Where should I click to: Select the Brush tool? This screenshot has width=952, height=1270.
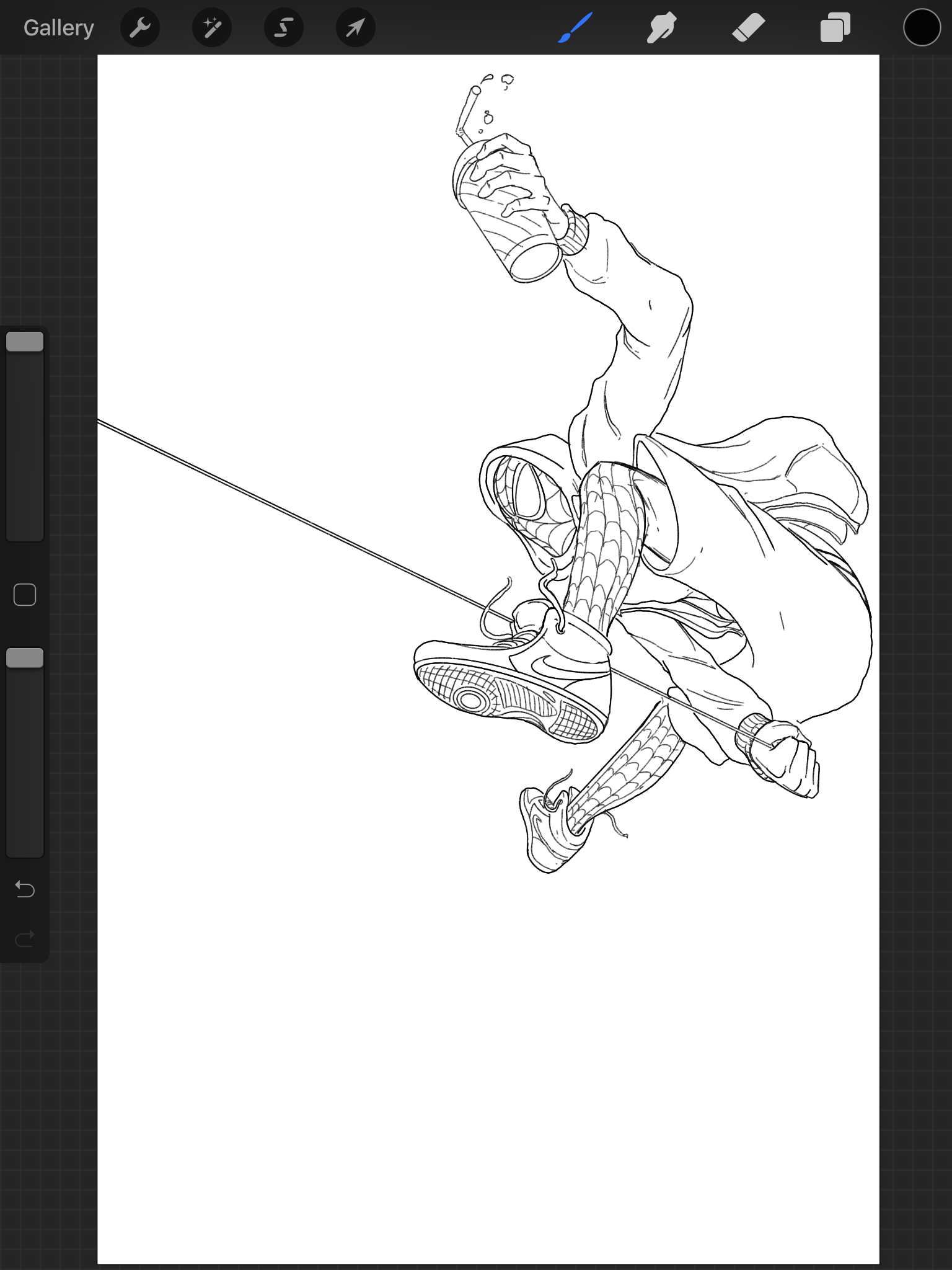coord(575,28)
